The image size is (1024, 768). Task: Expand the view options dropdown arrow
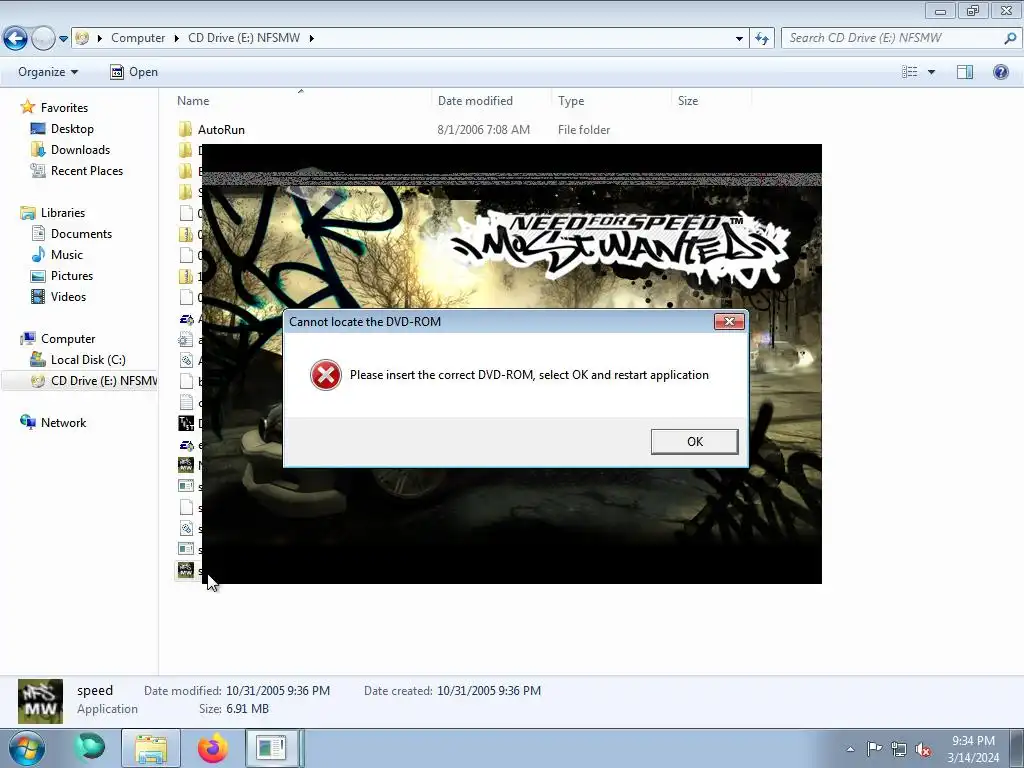point(931,72)
